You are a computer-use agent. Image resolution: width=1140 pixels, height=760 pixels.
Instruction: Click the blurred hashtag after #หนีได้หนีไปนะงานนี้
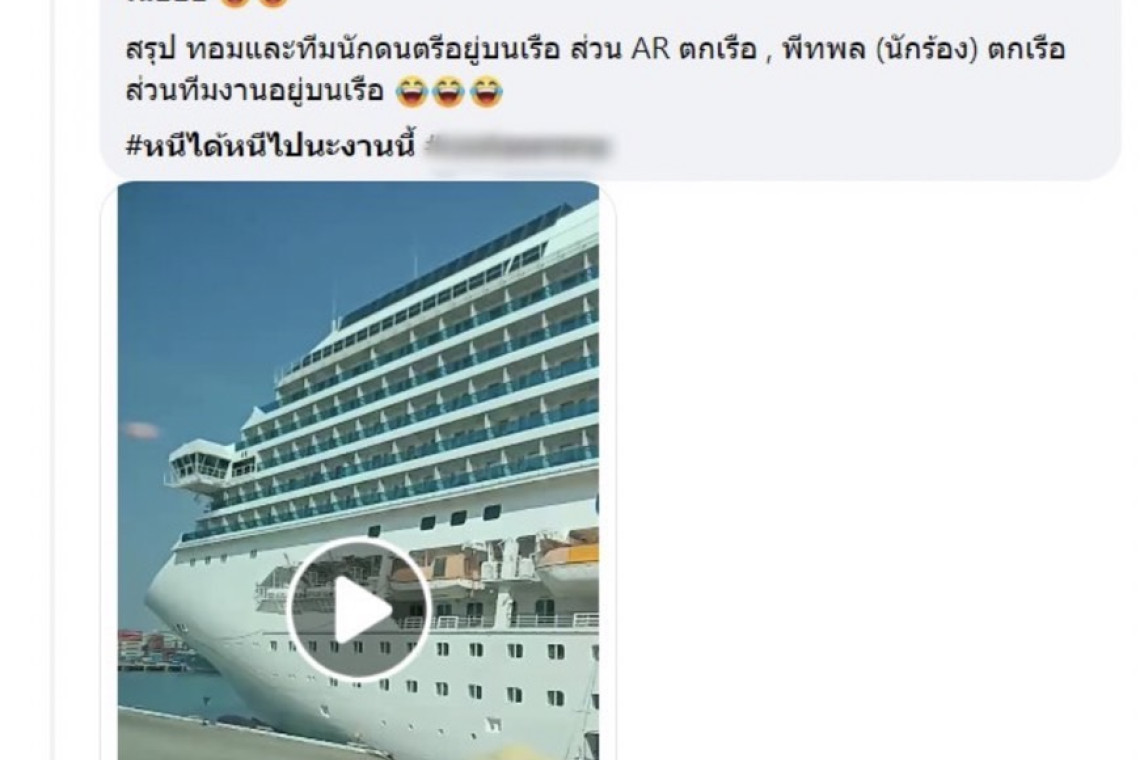click(518, 148)
